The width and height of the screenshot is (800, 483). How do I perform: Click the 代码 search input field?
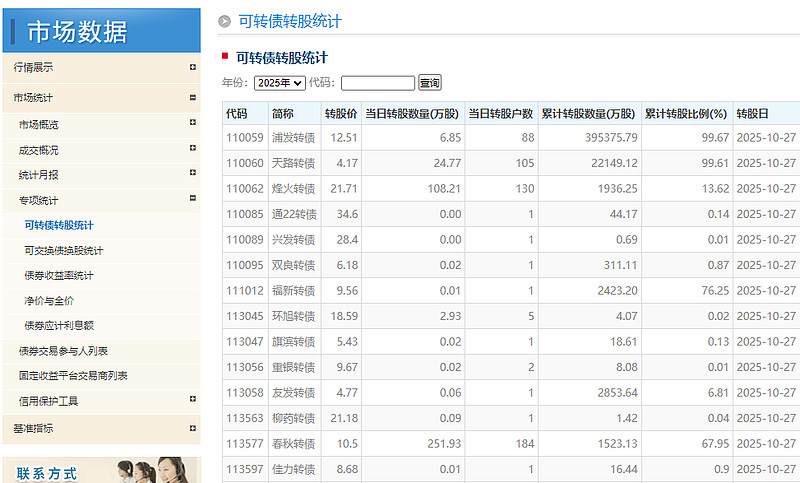pyautogui.click(x=378, y=83)
